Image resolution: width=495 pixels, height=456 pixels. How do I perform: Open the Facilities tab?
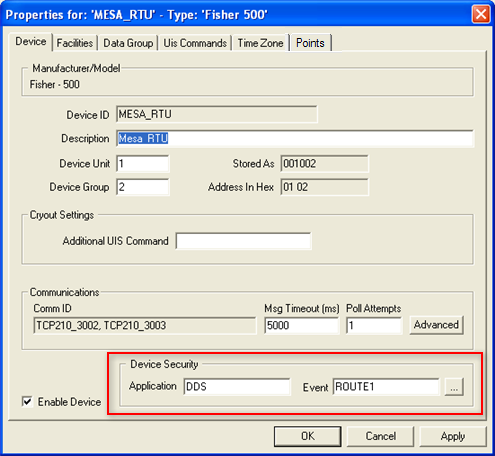tap(75, 43)
